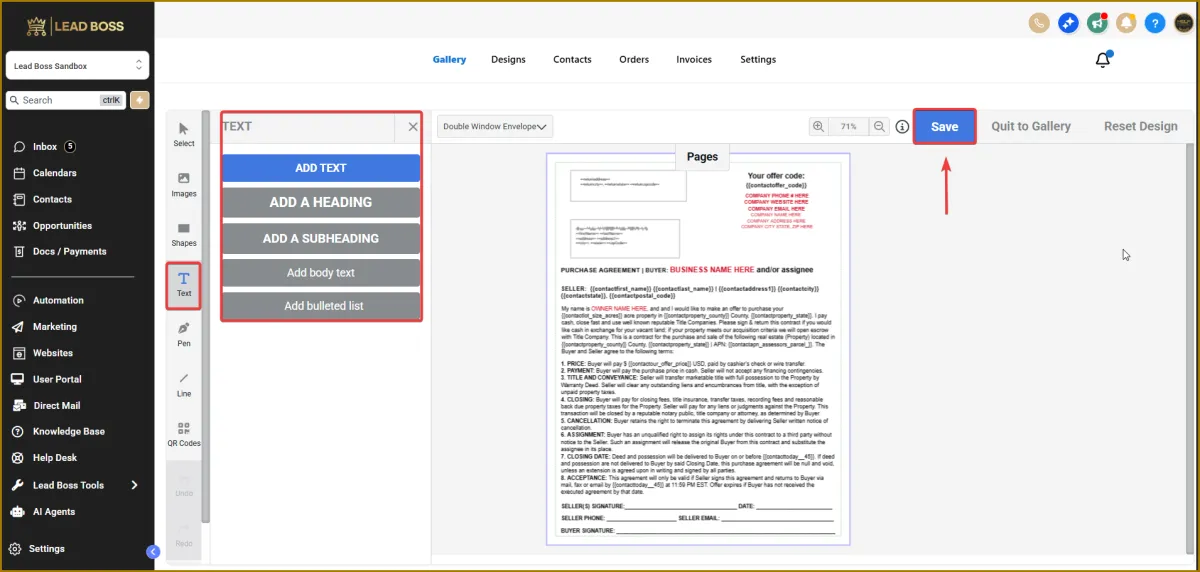Open the blue help question mark icon
The width and height of the screenshot is (1200, 572).
click(1155, 22)
